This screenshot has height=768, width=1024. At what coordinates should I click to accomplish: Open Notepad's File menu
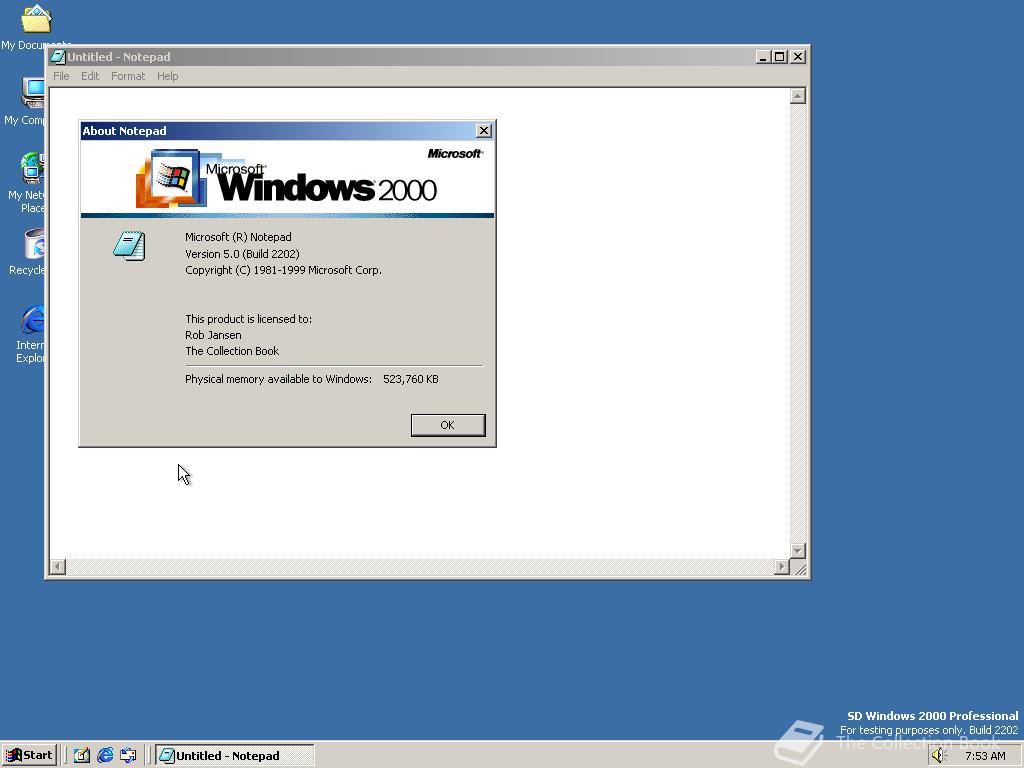[x=61, y=76]
